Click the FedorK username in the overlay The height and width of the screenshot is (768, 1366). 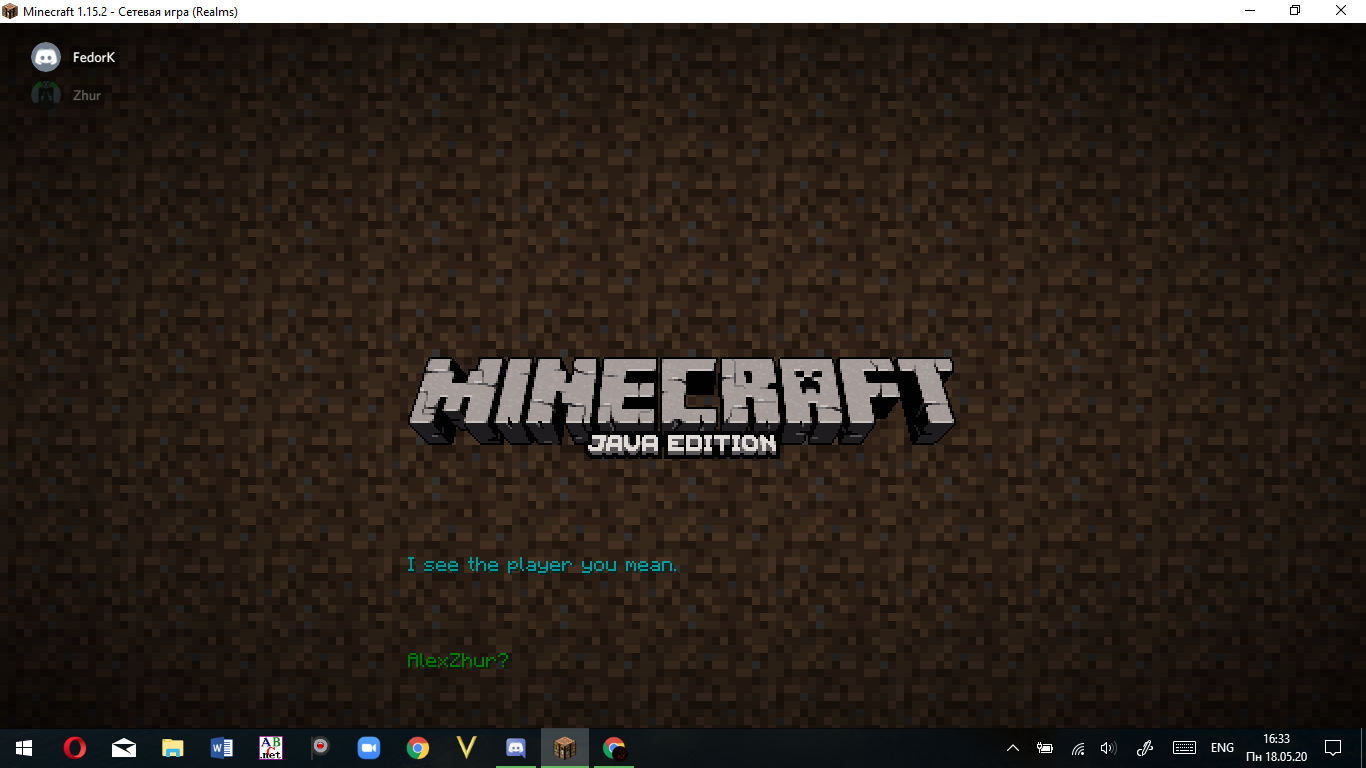pos(94,58)
